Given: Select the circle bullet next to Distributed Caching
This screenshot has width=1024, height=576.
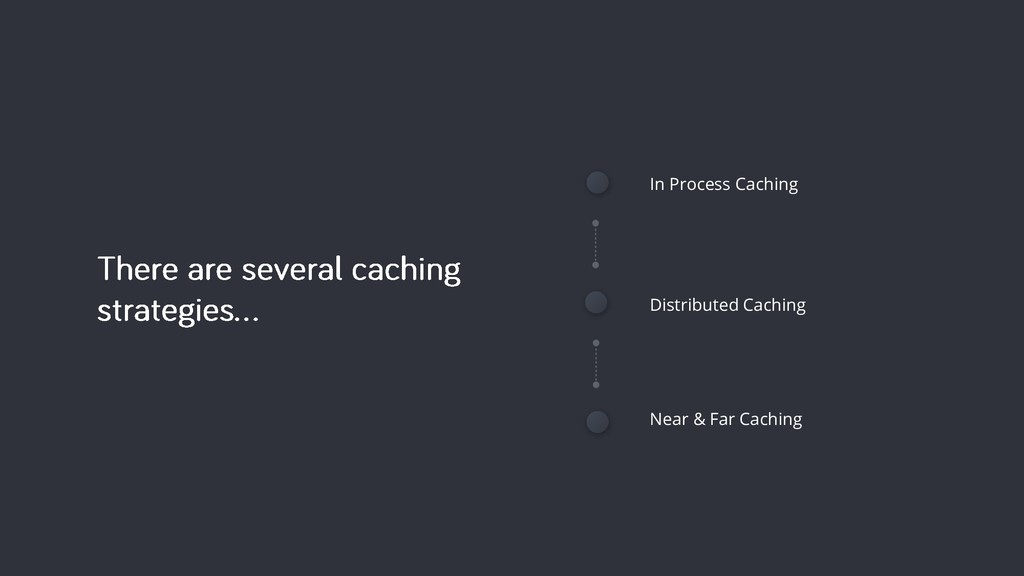Looking at the screenshot, I should (596, 302).
